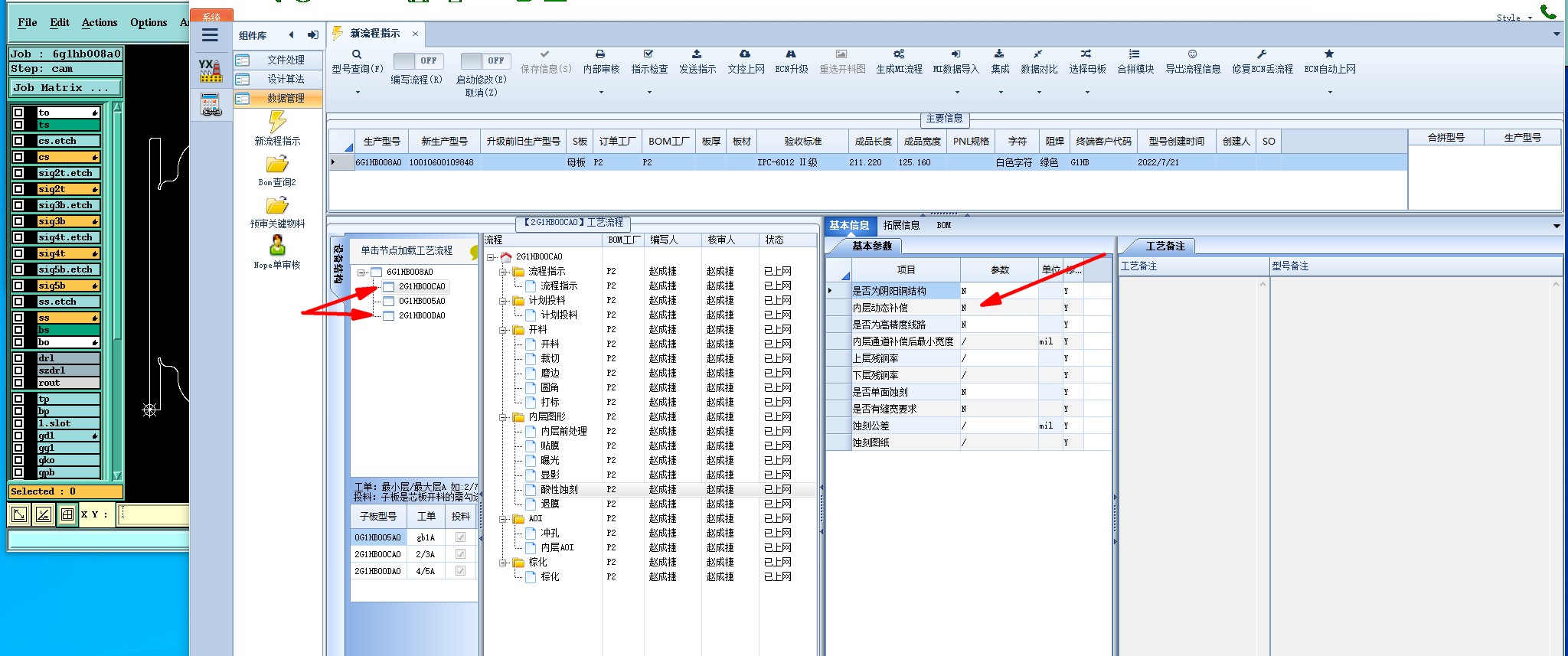The width and height of the screenshot is (1568, 656).
Task: Open the Nope单审核 person icon
Action: (277, 246)
